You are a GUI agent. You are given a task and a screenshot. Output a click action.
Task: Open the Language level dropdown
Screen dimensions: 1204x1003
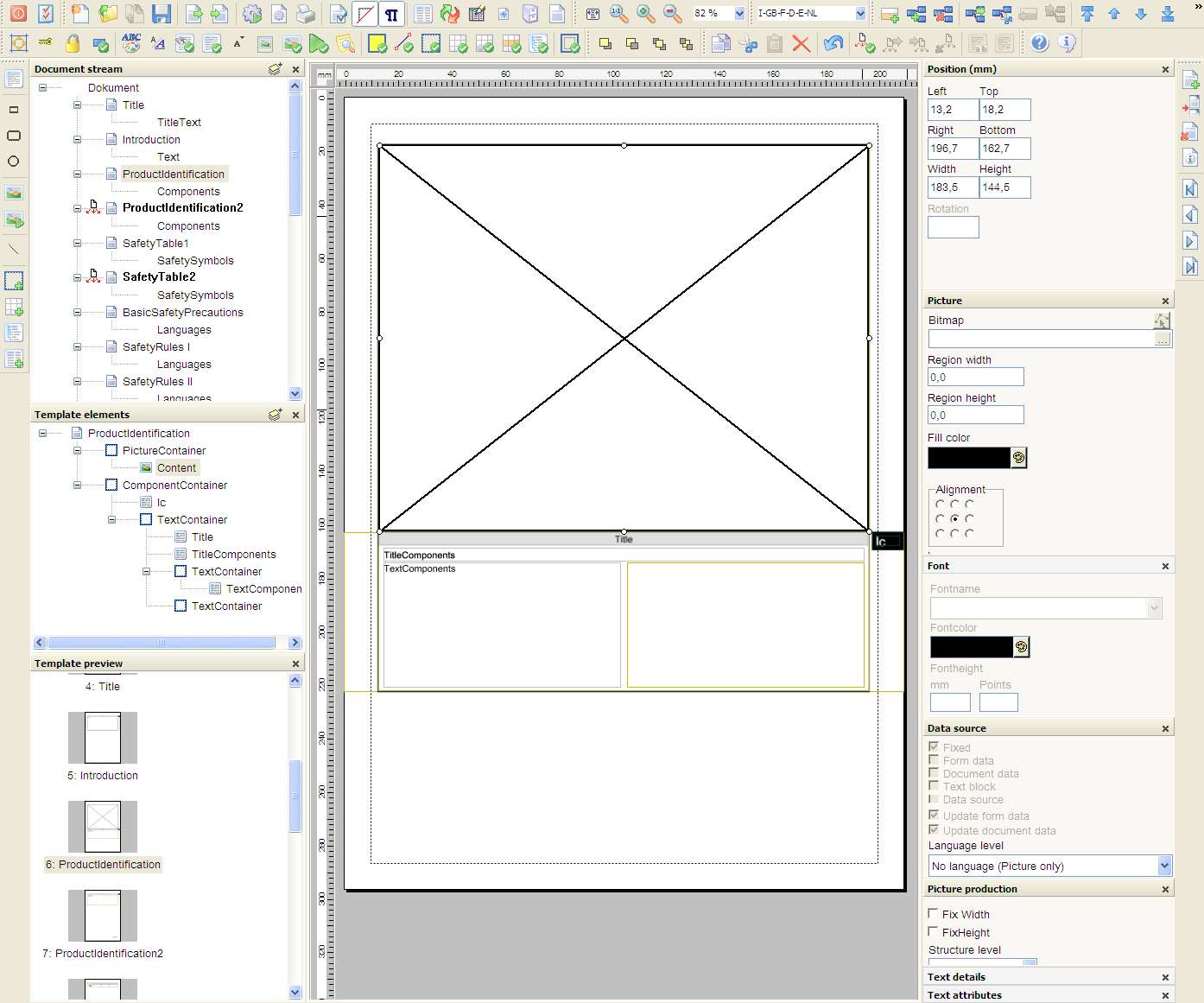click(x=1164, y=866)
